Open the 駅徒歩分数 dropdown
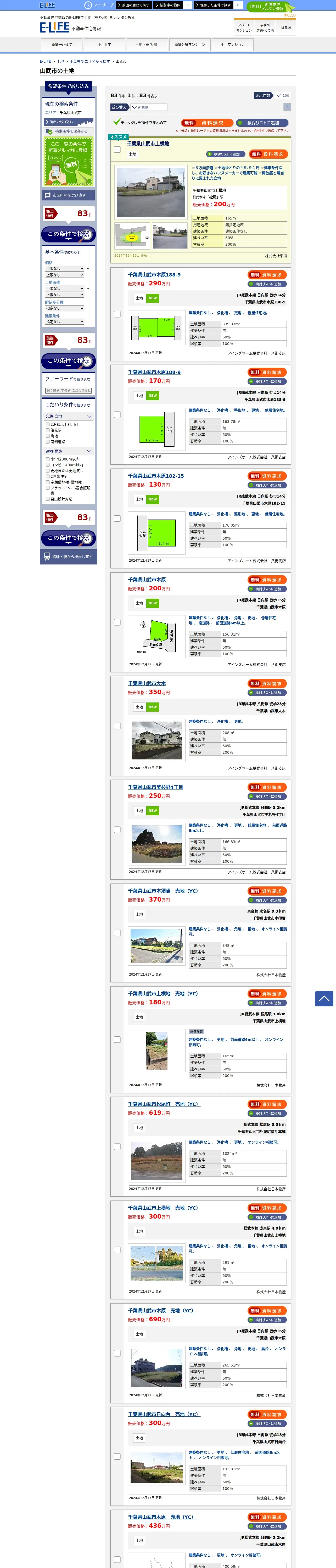 (x=65, y=308)
